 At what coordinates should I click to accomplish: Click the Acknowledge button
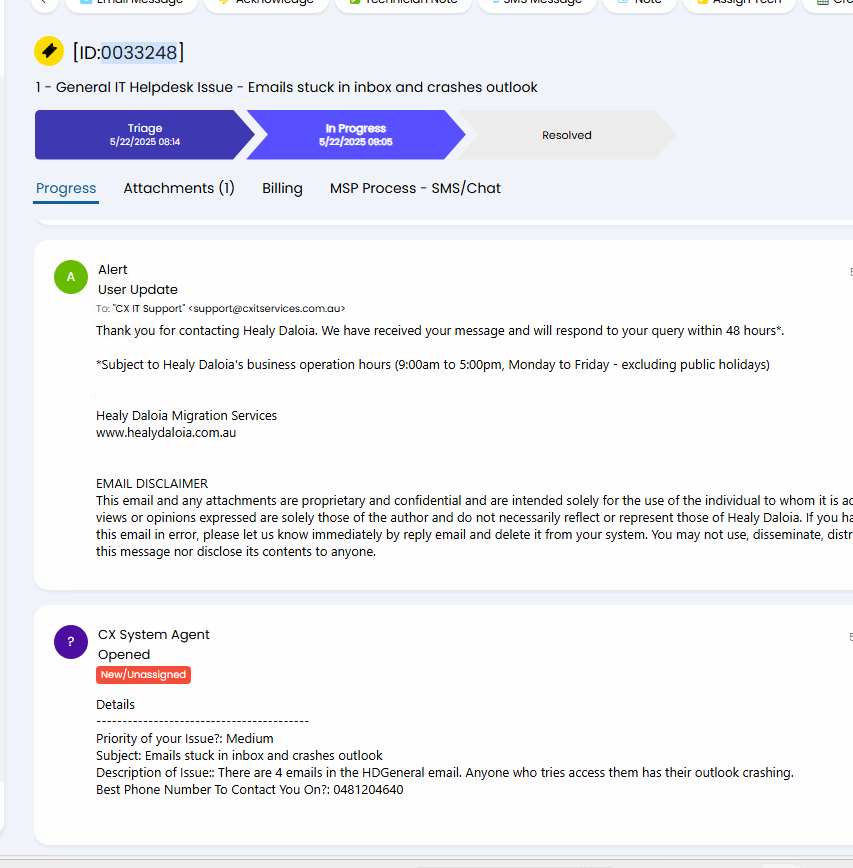266,3
